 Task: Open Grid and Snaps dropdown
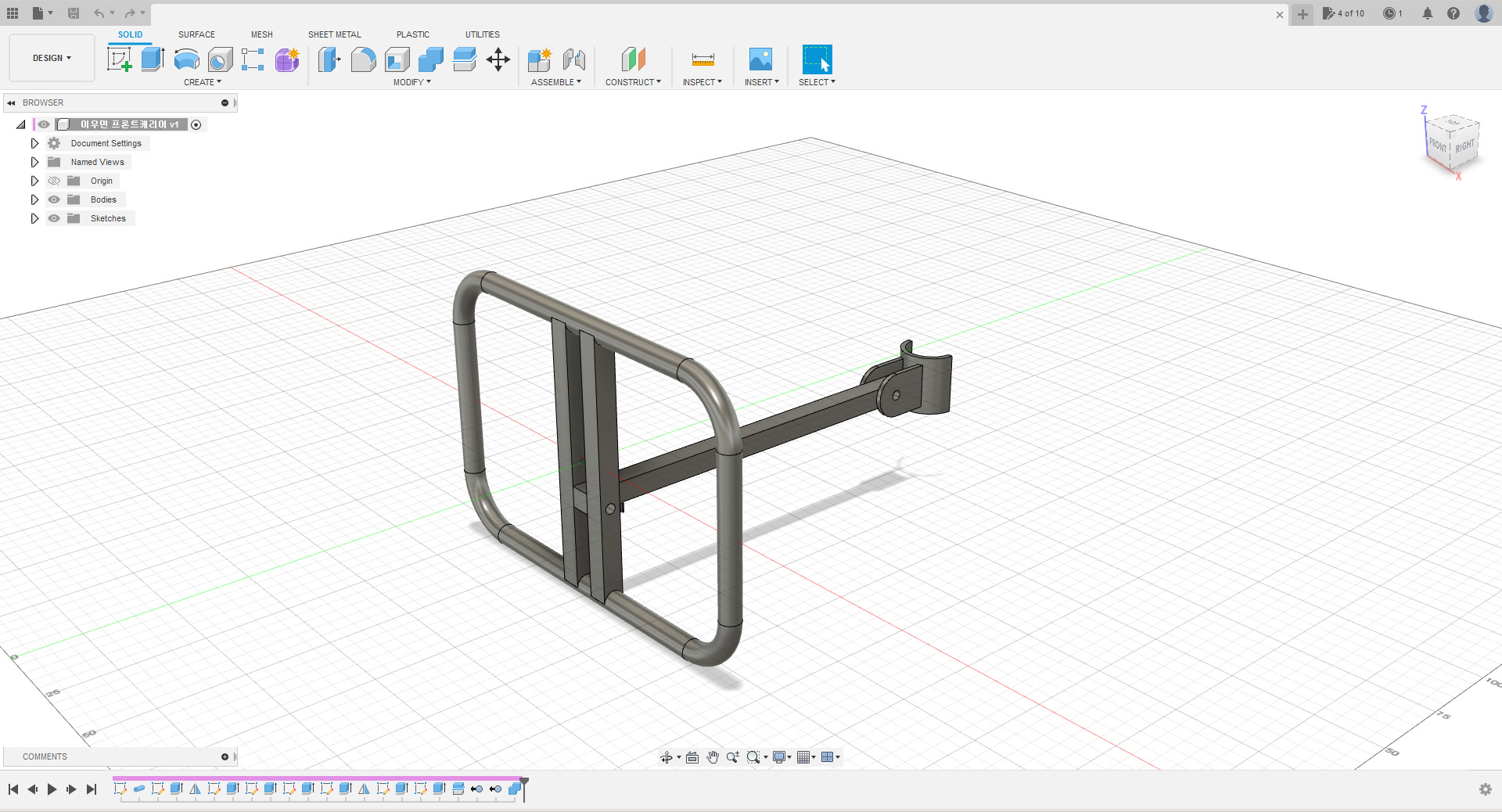coord(806,757)
